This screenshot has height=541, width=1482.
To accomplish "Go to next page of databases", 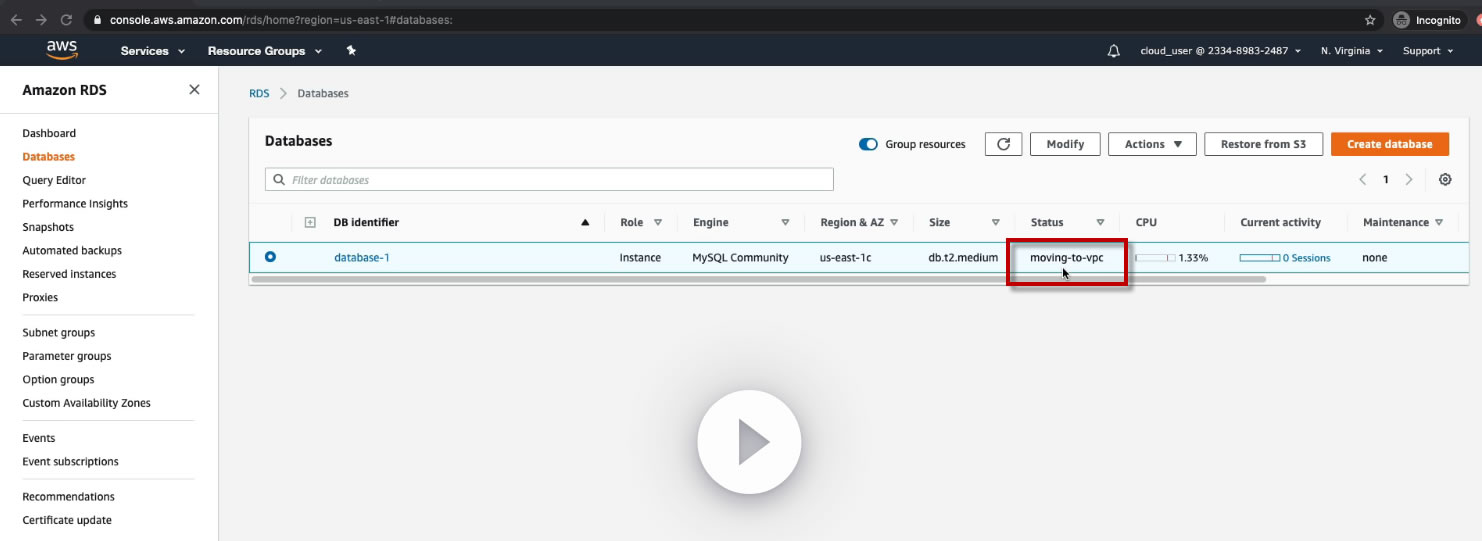I will [1409, 180].
